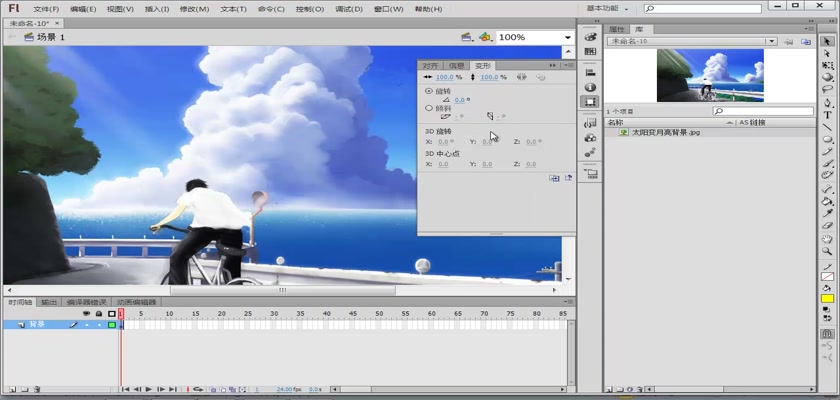Select the Hand tool

827,239
